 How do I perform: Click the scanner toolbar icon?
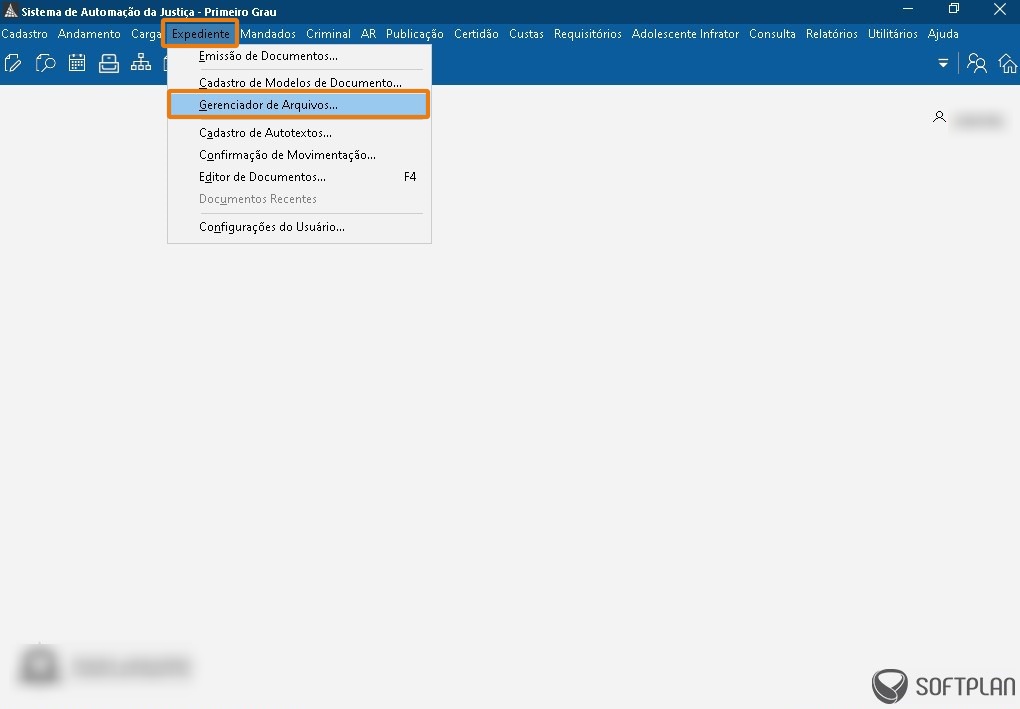(x=109, y=63)
